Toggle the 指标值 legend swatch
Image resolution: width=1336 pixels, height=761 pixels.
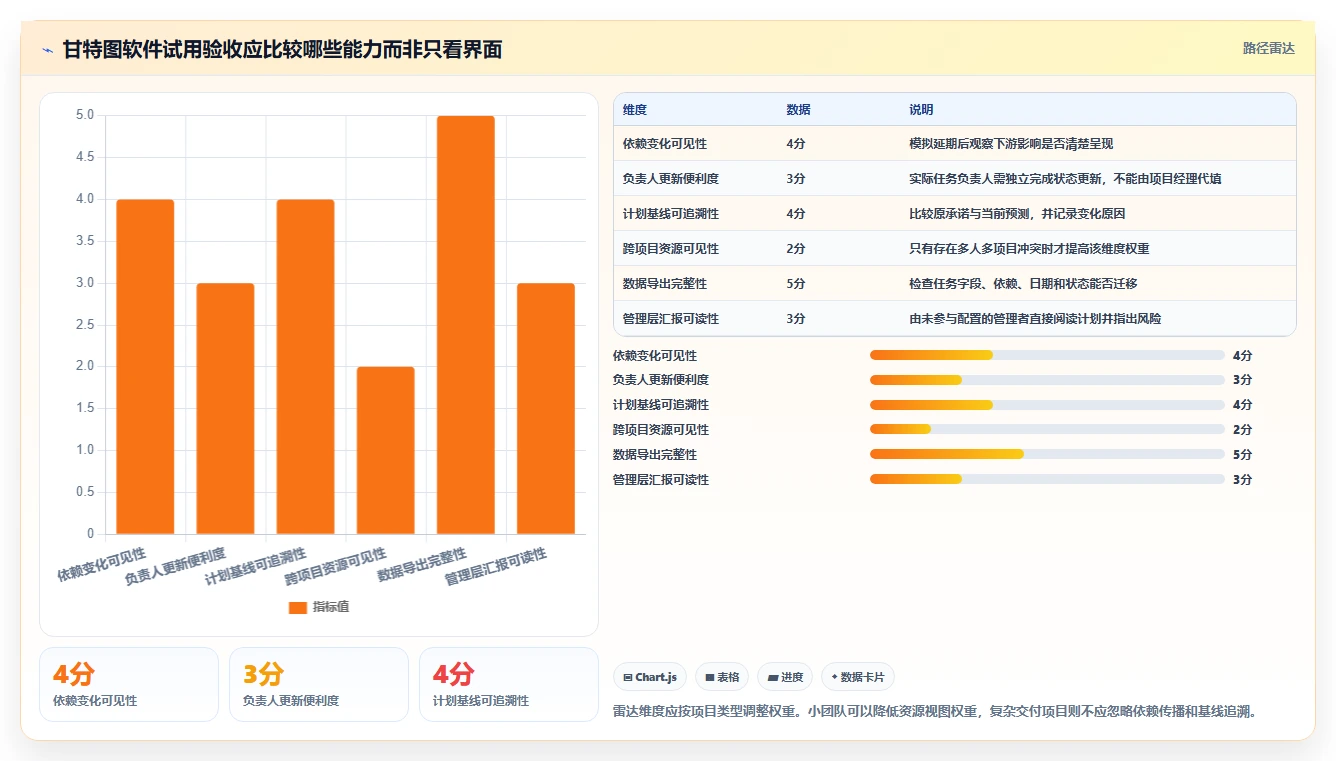298,607
